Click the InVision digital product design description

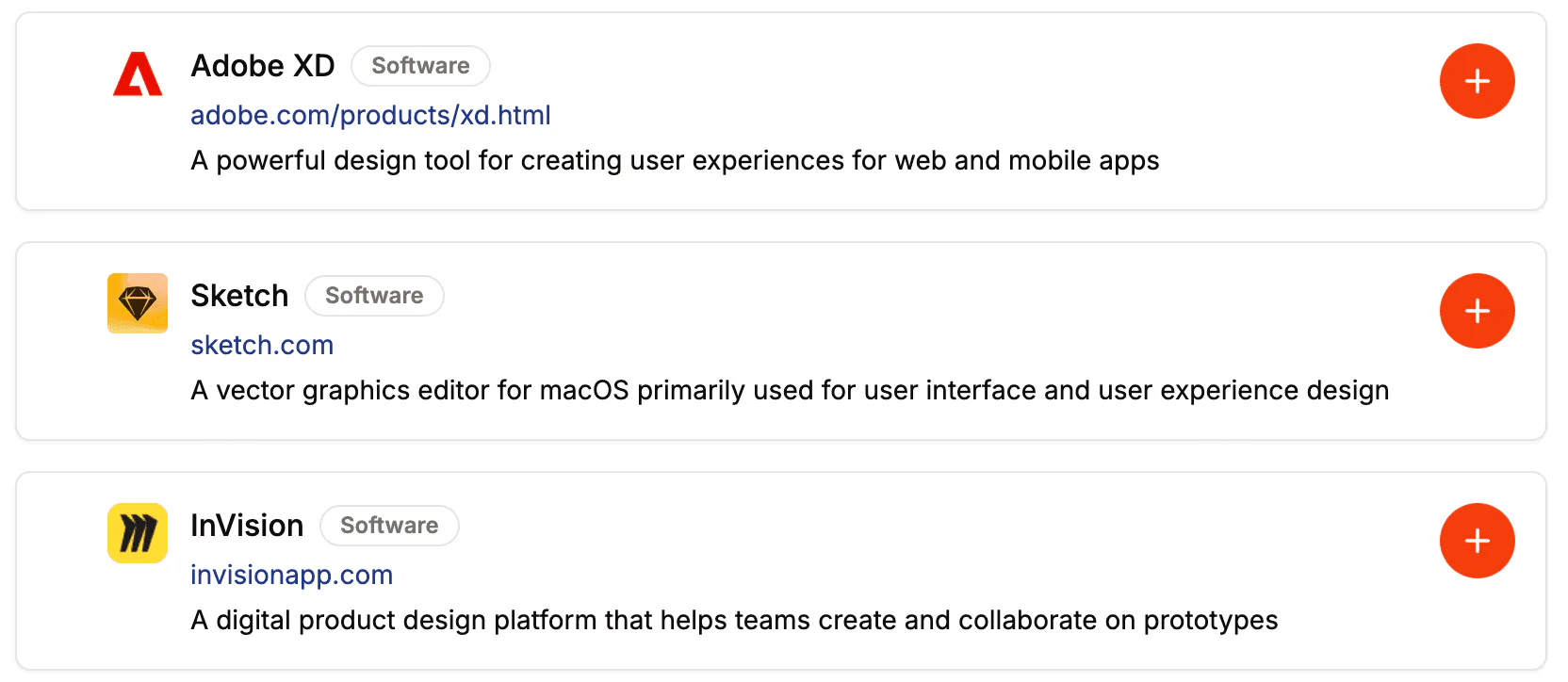(734, 620)
